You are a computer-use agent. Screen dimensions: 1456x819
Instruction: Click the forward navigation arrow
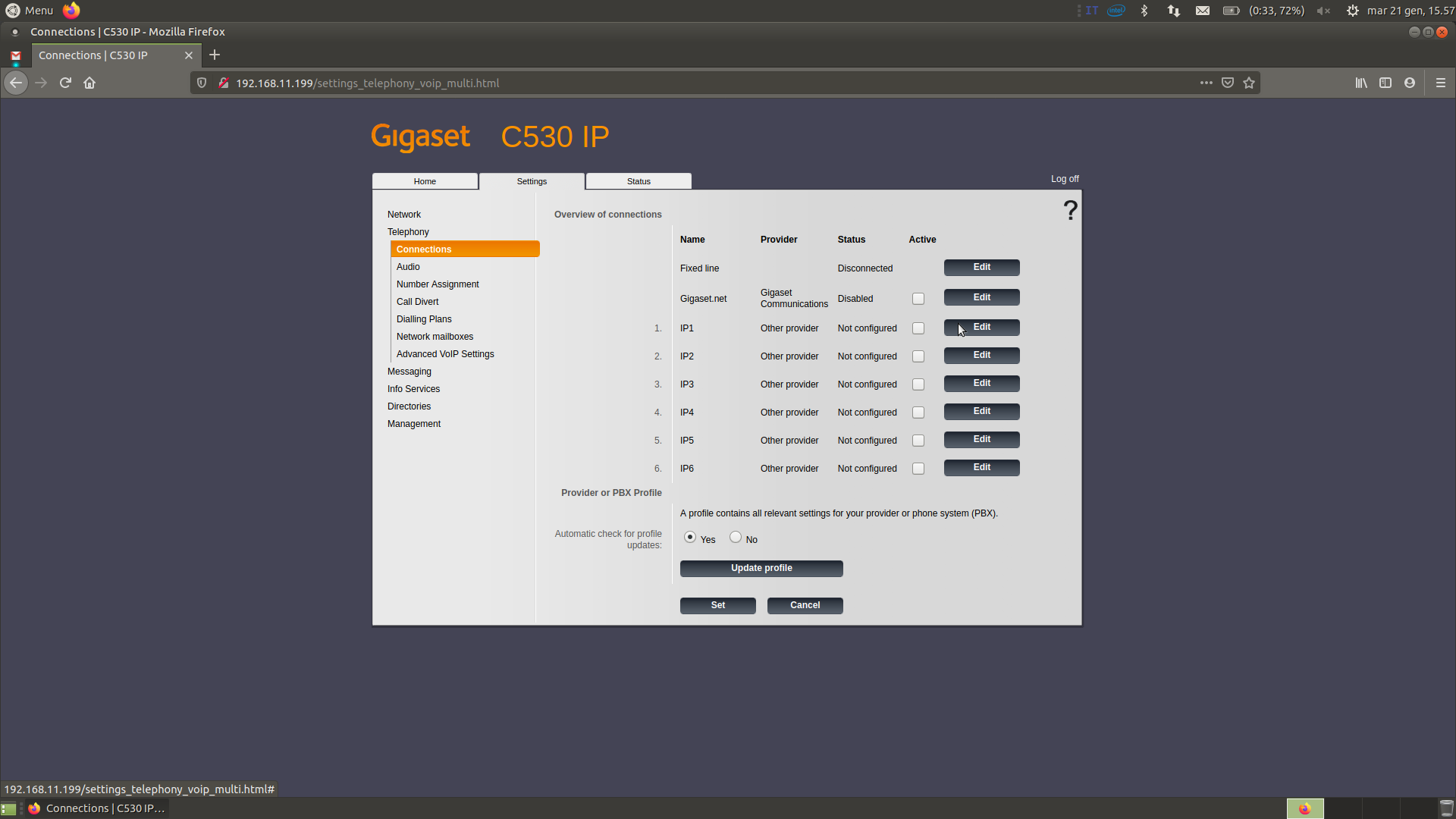pos(41,83)
